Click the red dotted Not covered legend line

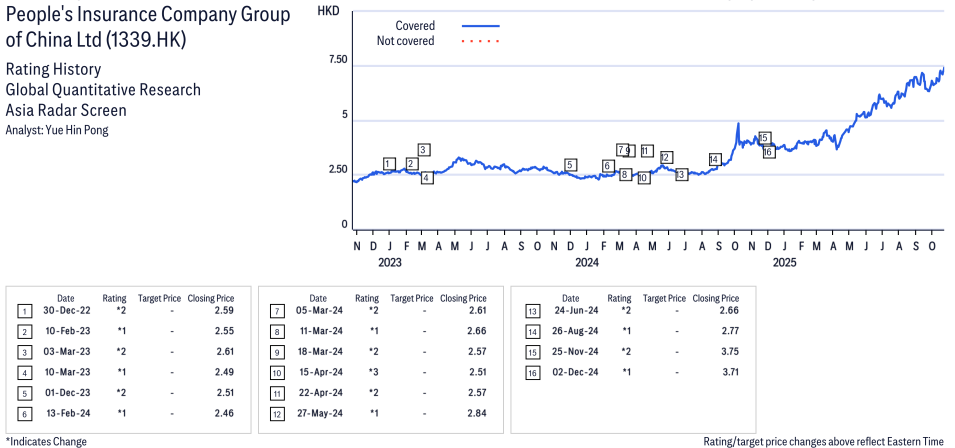(x=481, y=41)
